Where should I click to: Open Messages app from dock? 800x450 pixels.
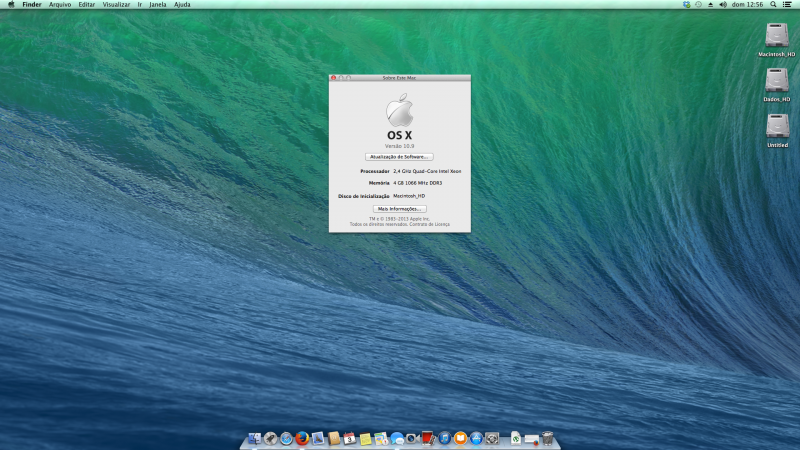click(397, 438)
